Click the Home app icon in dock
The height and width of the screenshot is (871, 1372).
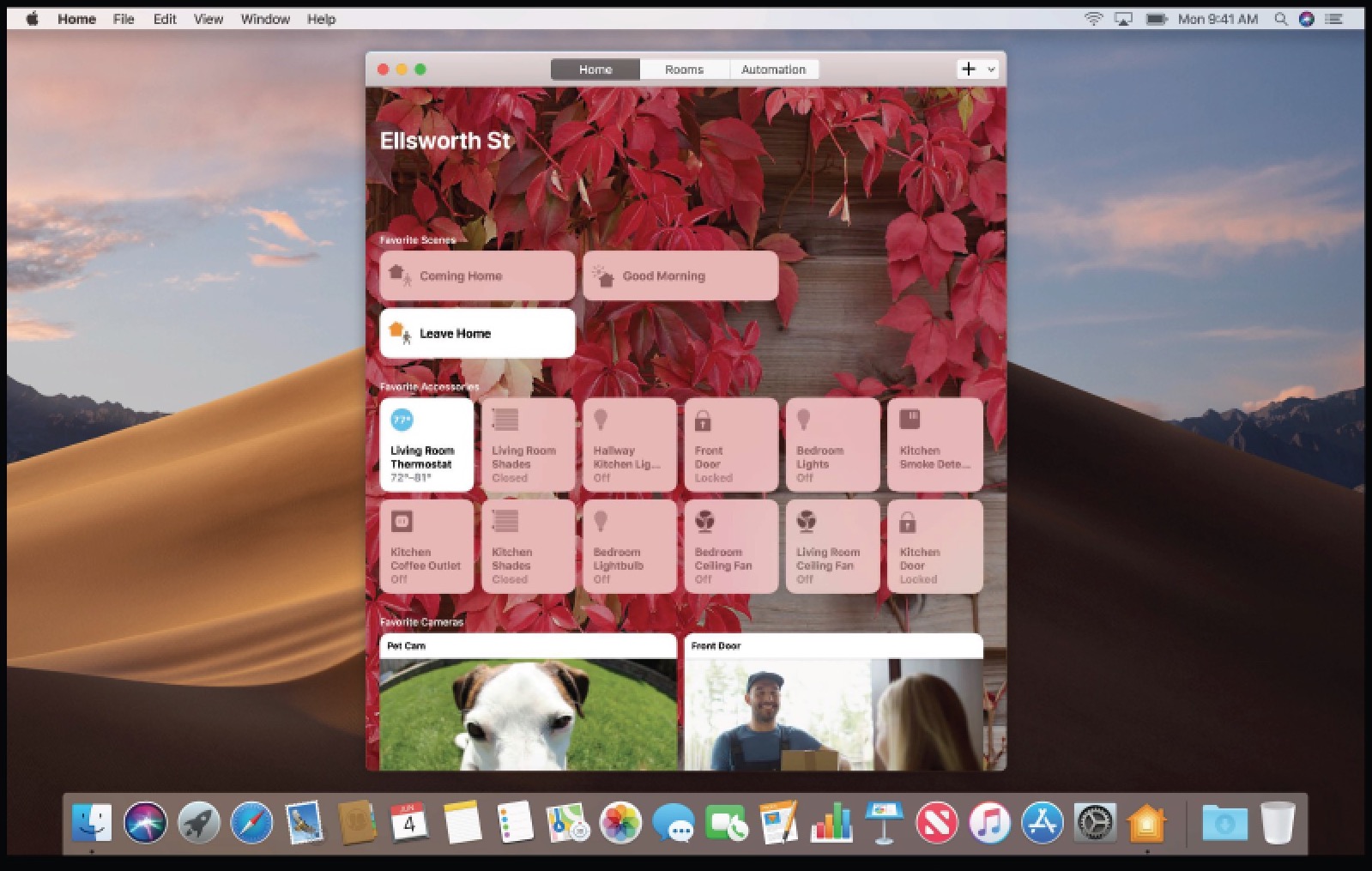(x=1147, y=823)
